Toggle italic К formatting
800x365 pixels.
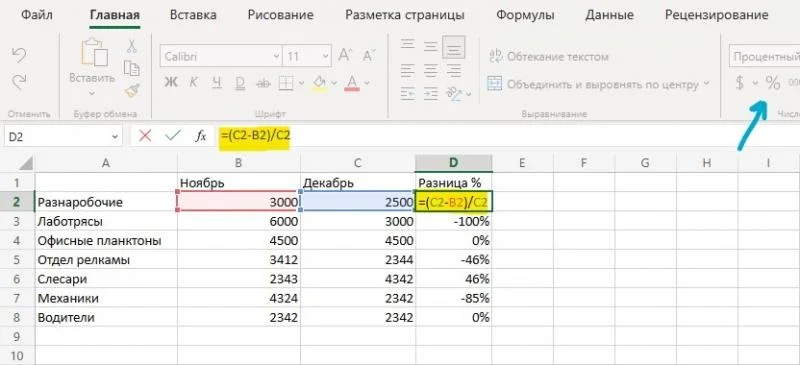click(194, 82)
